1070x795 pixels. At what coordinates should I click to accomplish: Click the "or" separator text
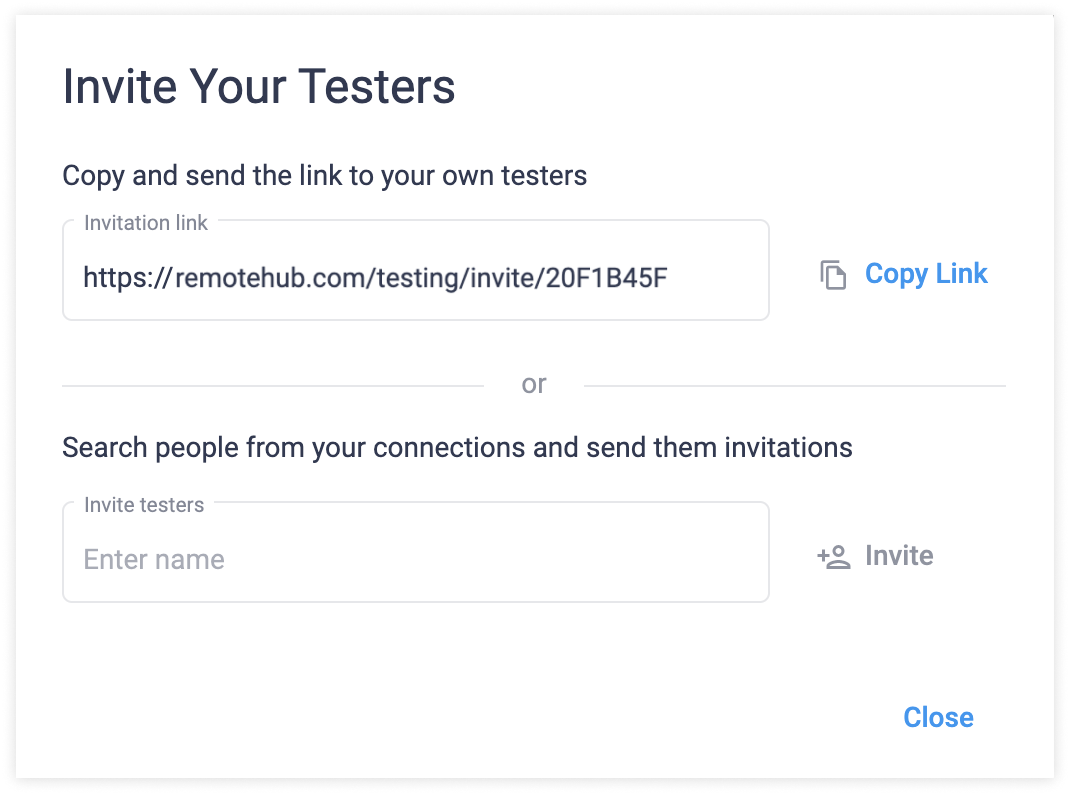534,384
